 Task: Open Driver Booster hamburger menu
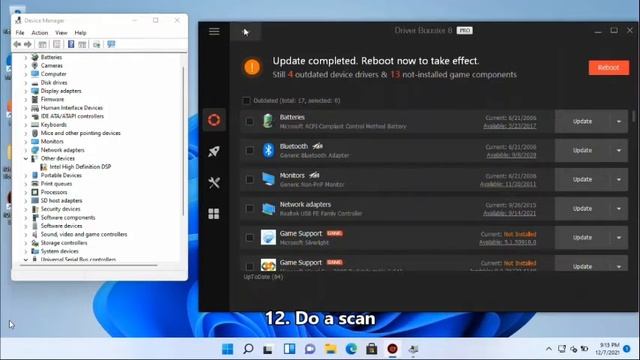(x=214, y=31)
